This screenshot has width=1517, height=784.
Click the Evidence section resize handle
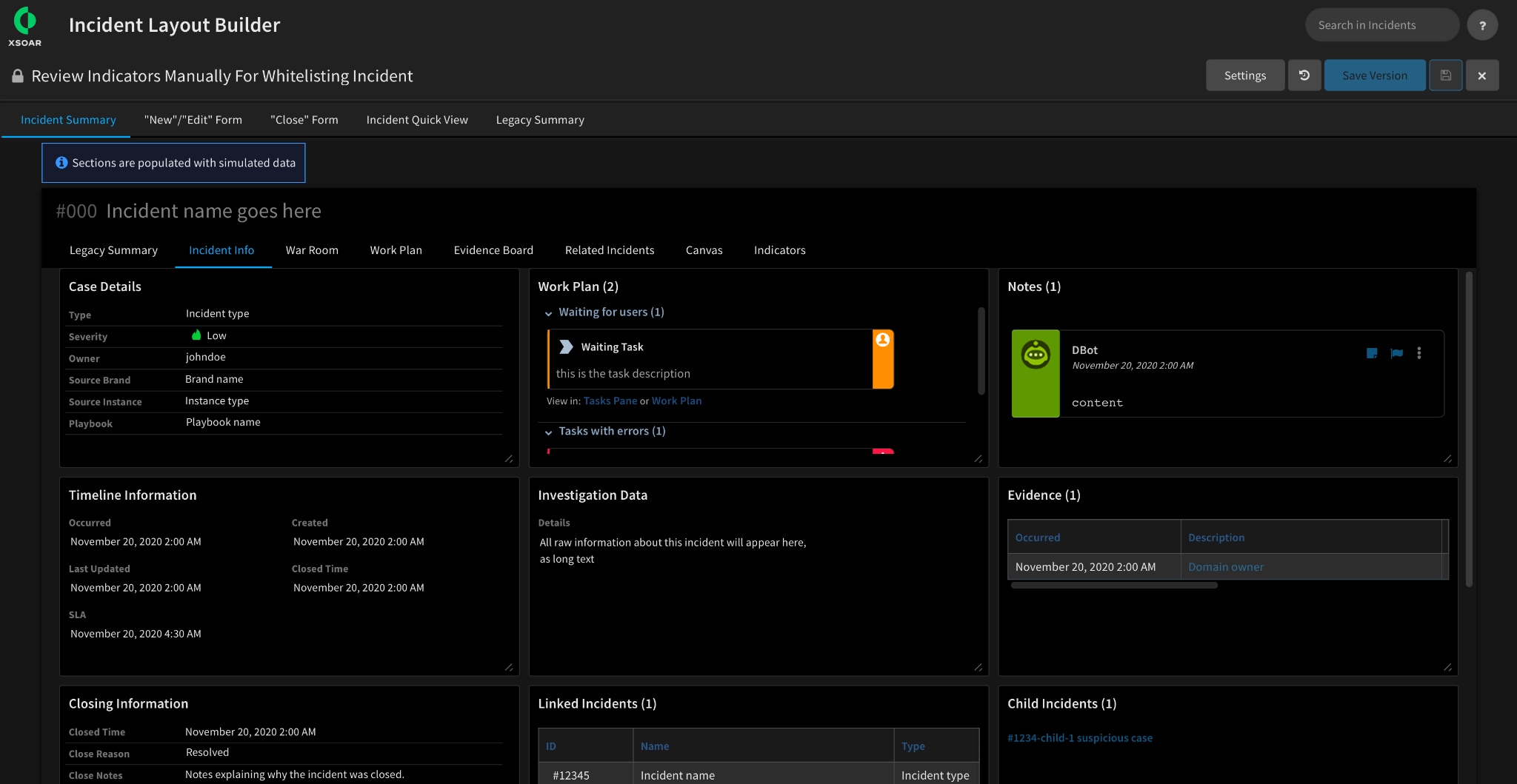[x=1448, y=667]
